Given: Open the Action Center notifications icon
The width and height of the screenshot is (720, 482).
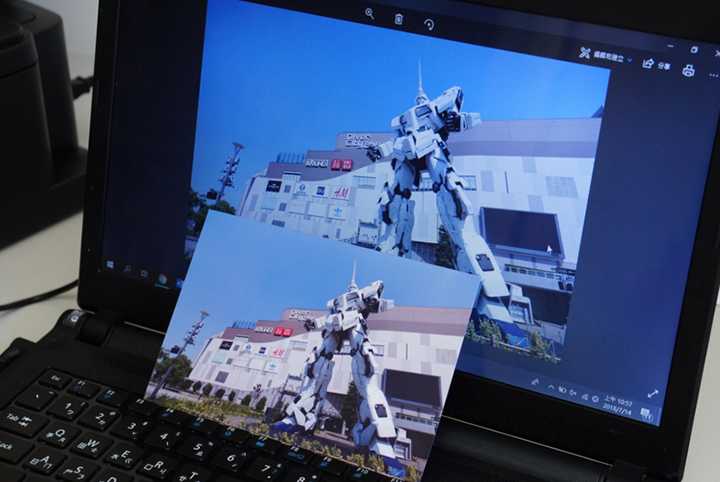Looking at the screenshot, I should tap(647, 414).
